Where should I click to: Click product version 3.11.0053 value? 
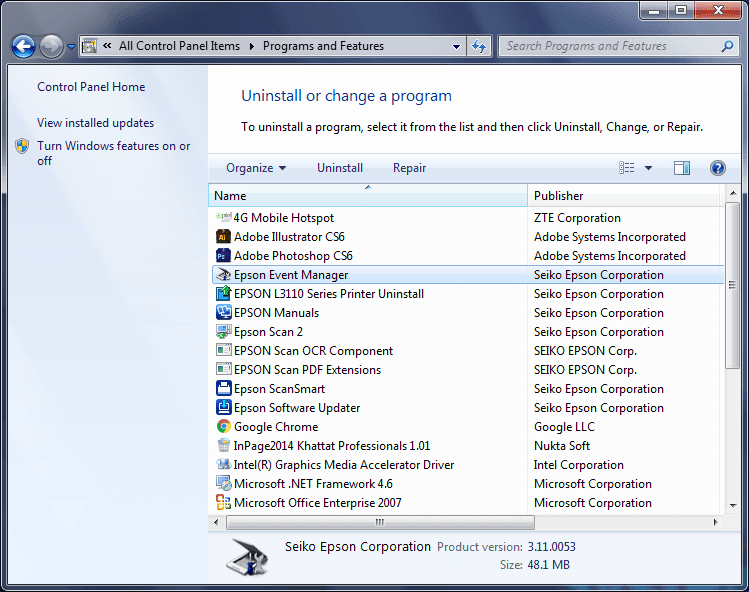point(551,547)
